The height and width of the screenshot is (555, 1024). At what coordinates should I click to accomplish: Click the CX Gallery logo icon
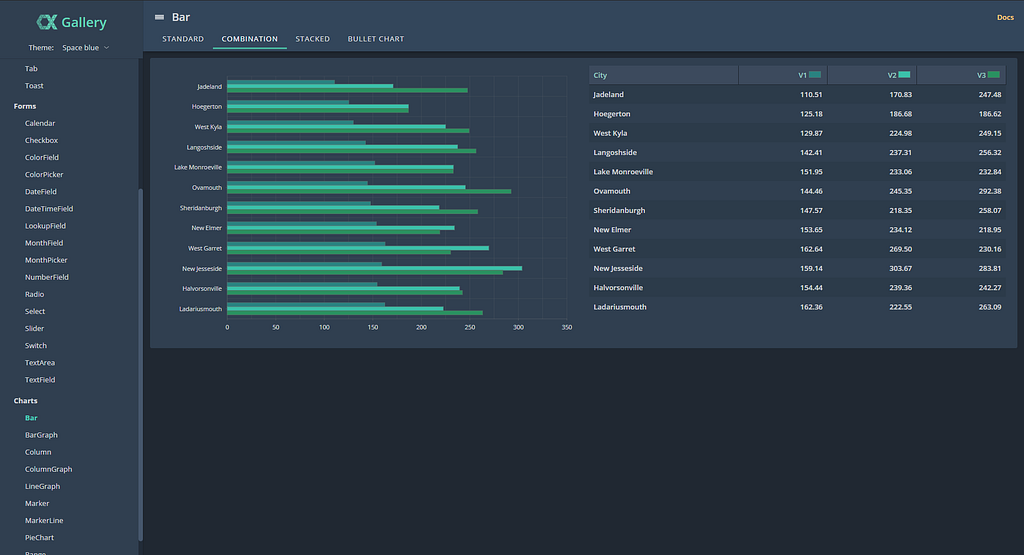coord(46,22)
